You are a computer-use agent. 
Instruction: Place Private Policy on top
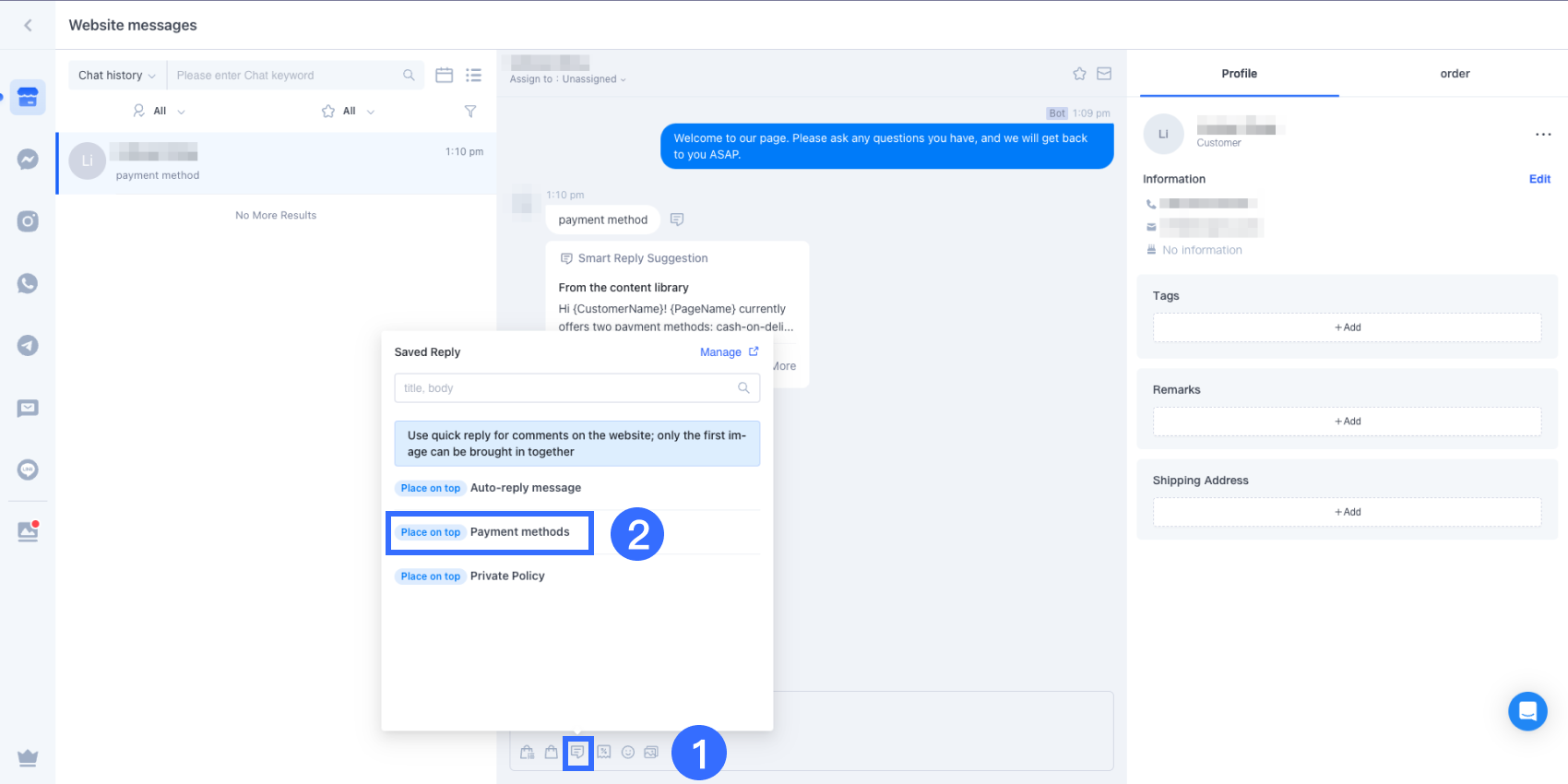click(x=431, y=576)
